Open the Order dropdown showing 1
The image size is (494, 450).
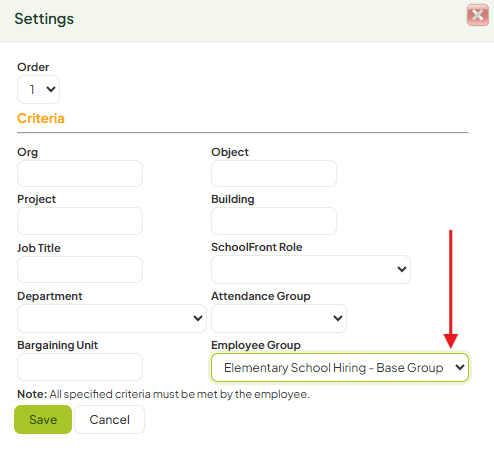(x=38, y=89)
